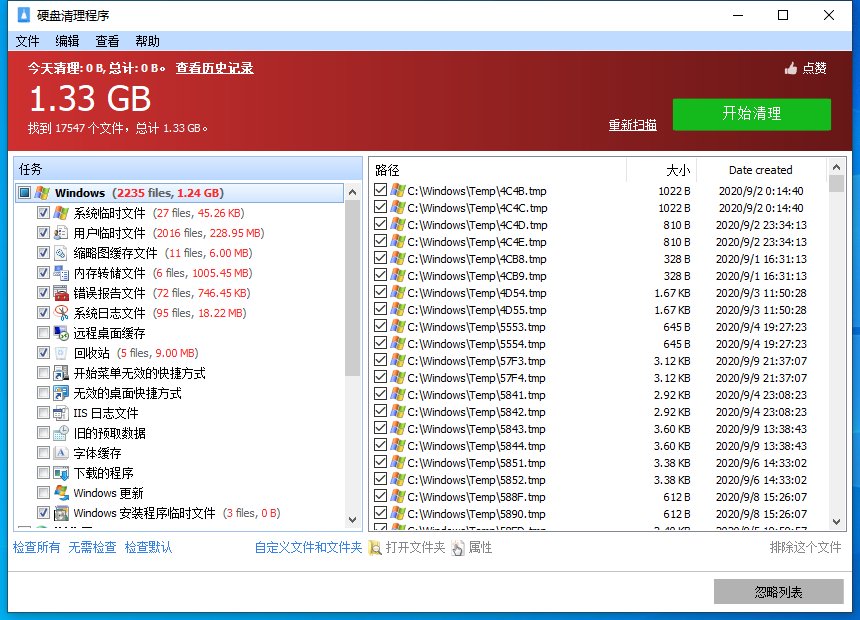Image resolution: width=860 pixels, height=620 pixels.
Task: Sort file list by Date created column
Action: [x=760, y=170]
